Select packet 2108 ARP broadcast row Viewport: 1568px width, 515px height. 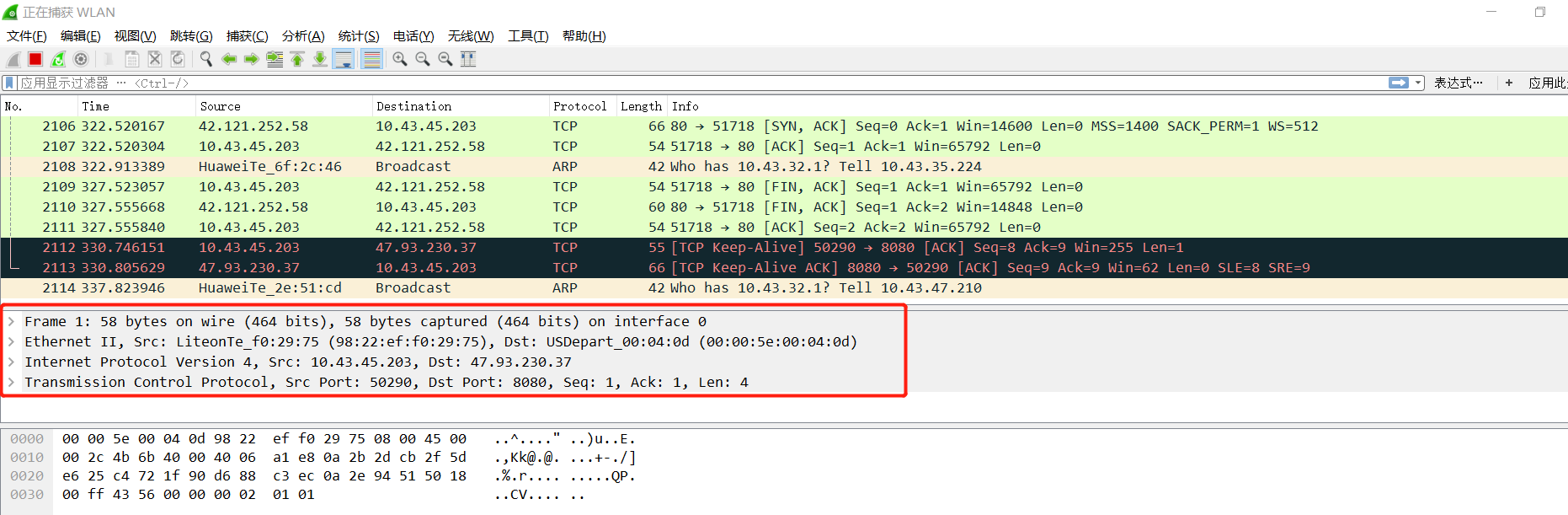(x=784, y=167)
